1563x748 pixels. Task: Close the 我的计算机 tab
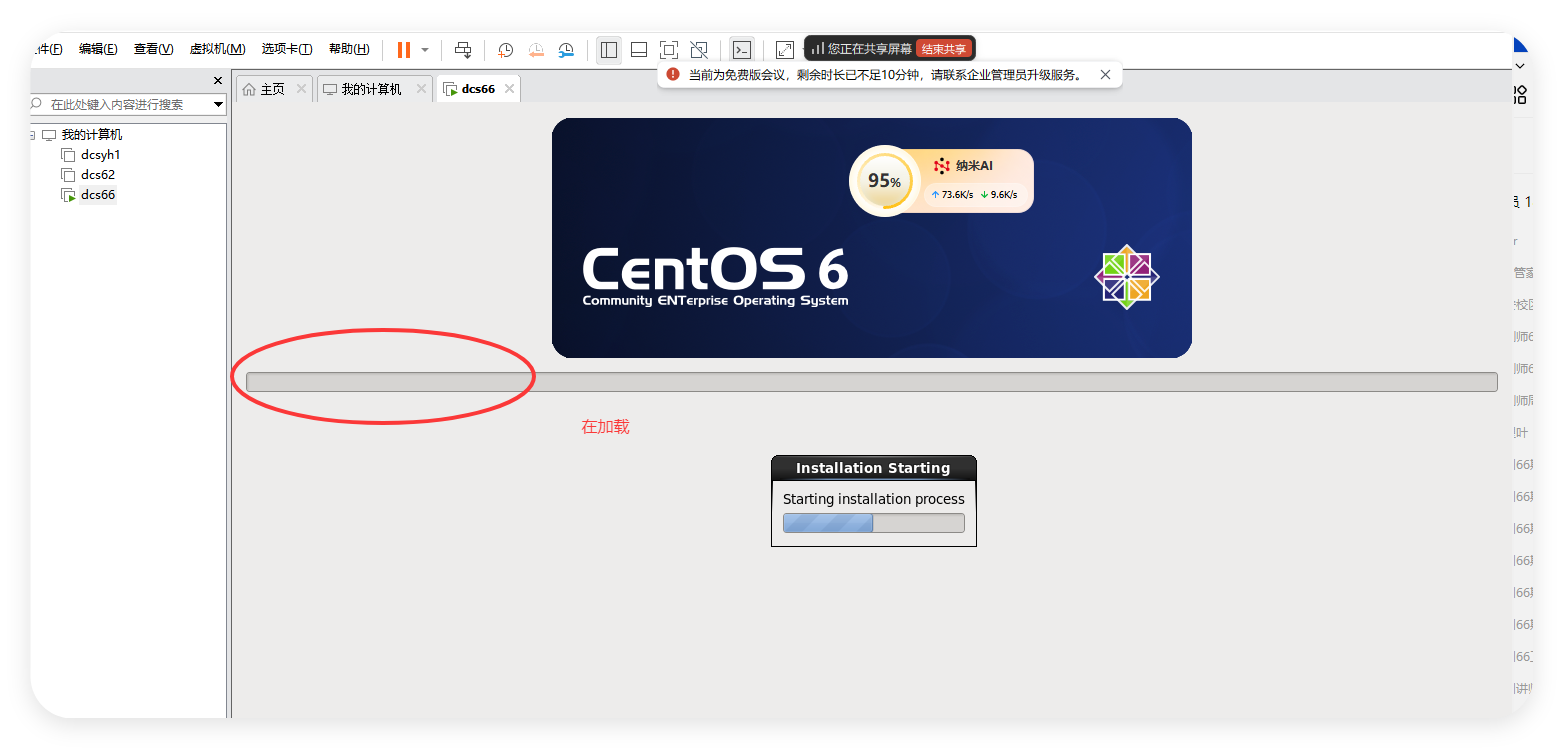[421, 89]
